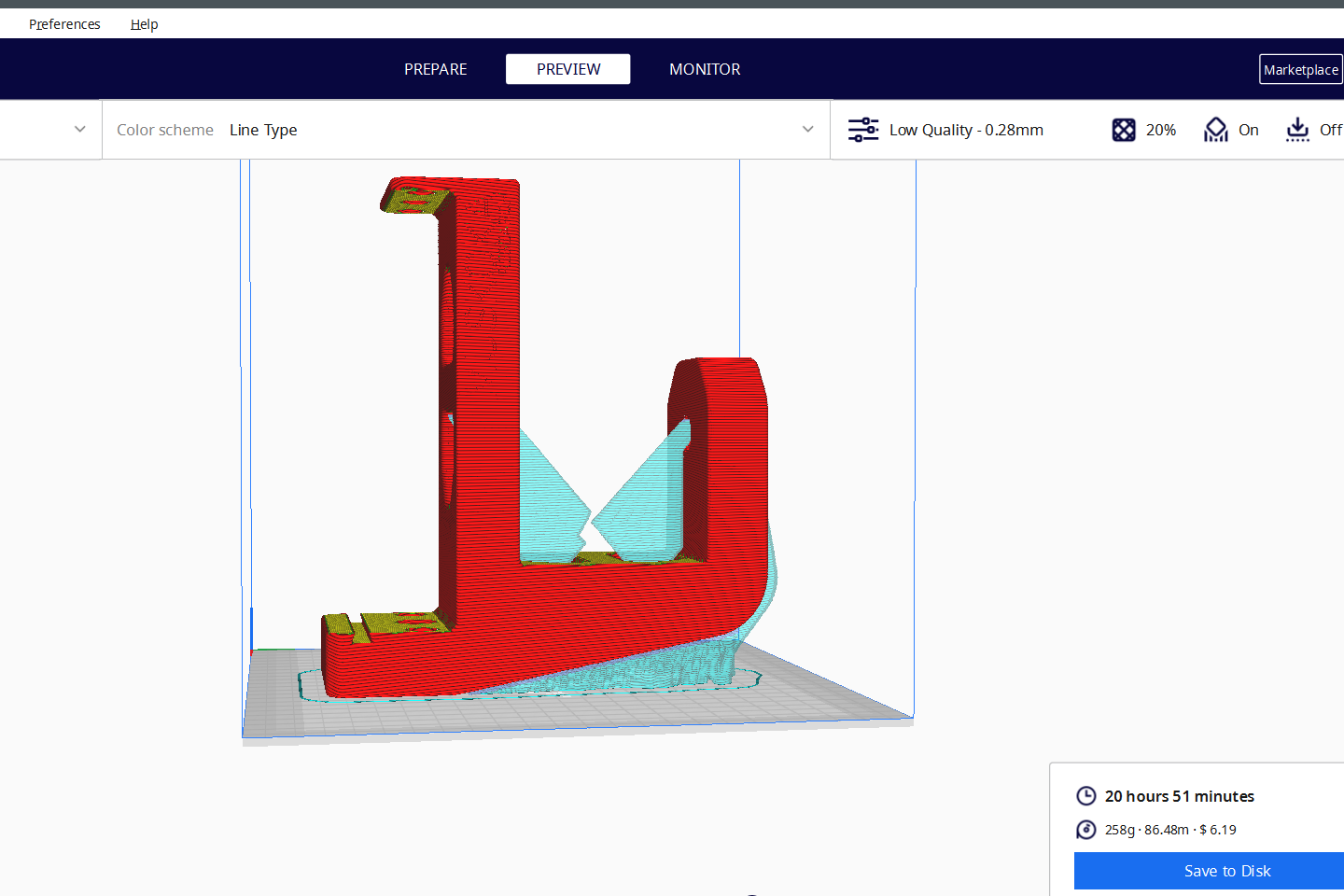This screenshot has width=1344, height=896.
Task: Save the sliced file to disk
Action: click(x=1210, y=871)
